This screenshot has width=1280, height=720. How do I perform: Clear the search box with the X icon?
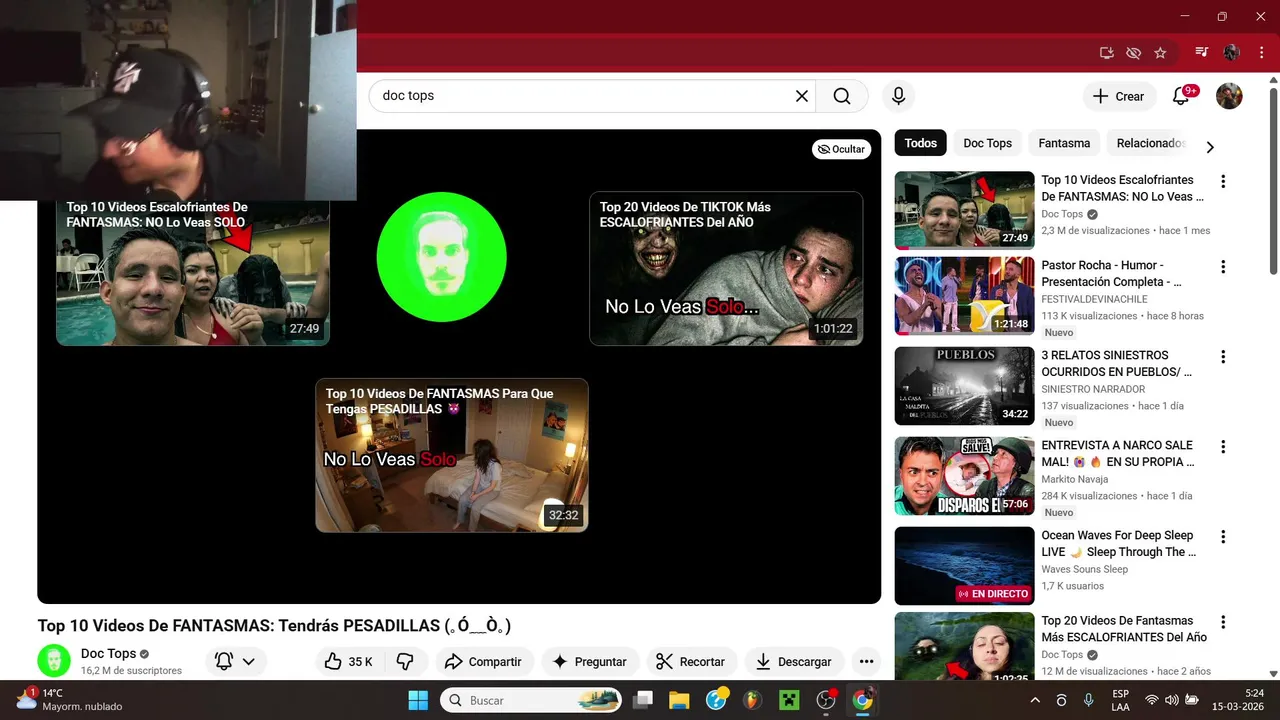(802, 96)
